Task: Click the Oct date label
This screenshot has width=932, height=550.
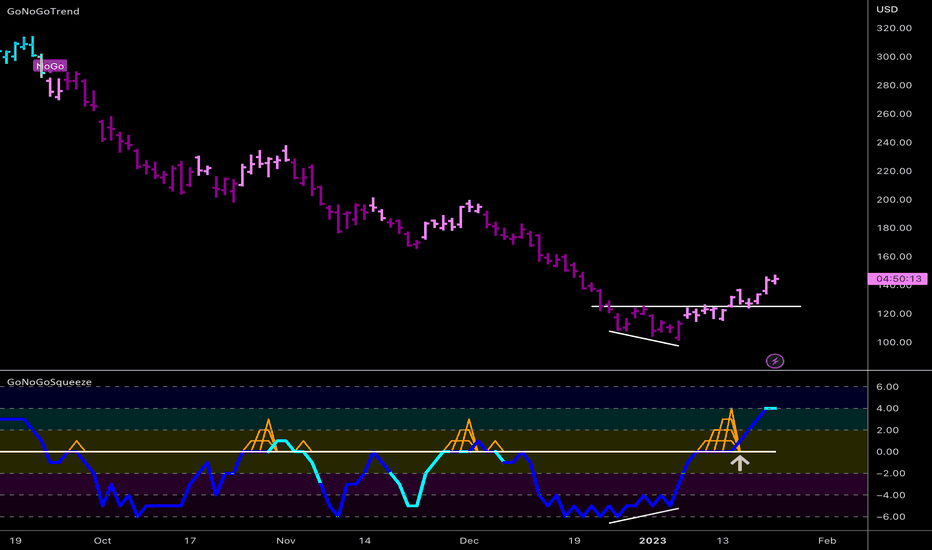Action: [102, 540]
